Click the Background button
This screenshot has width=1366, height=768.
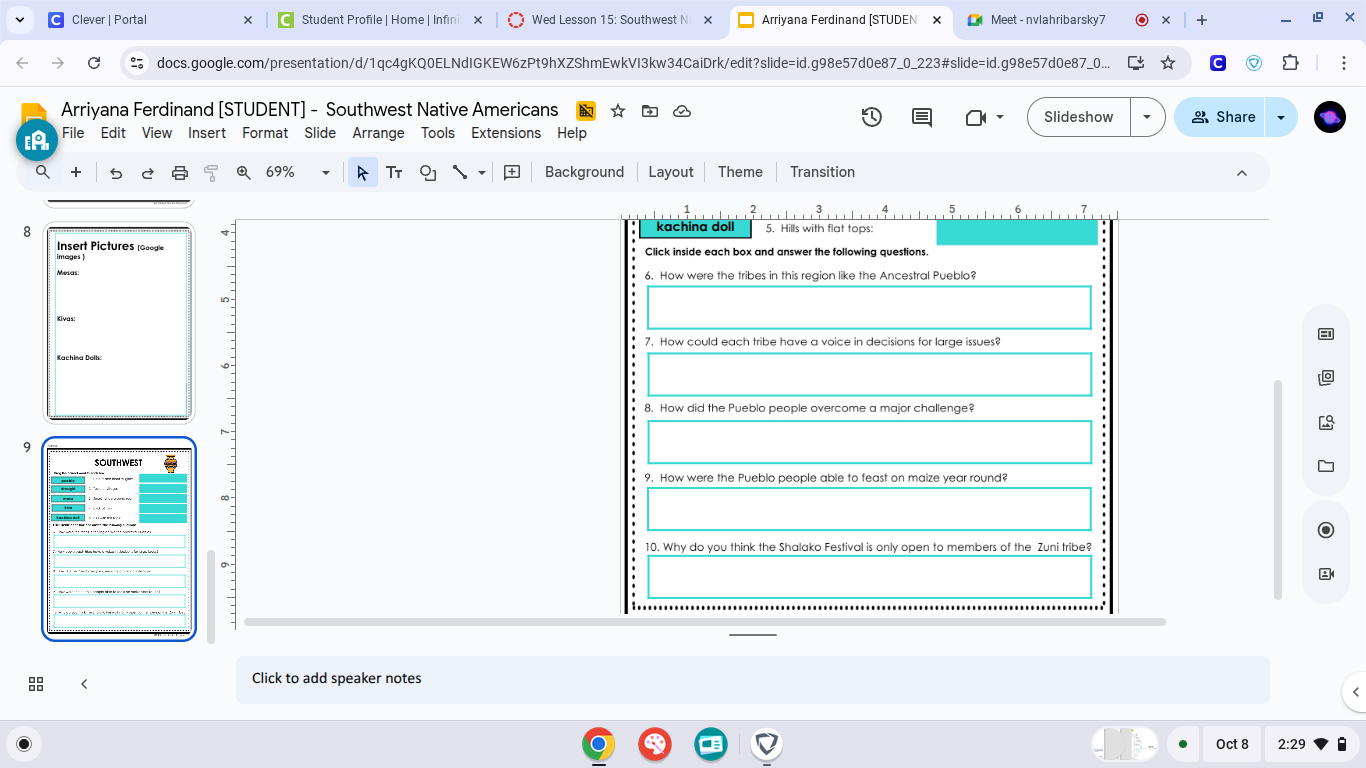584,172
